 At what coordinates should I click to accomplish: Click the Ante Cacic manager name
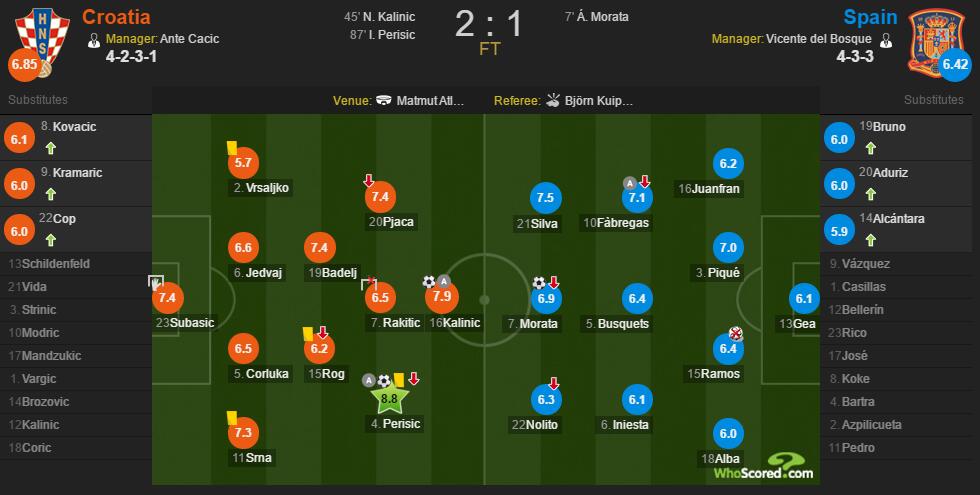click(189, 39)
